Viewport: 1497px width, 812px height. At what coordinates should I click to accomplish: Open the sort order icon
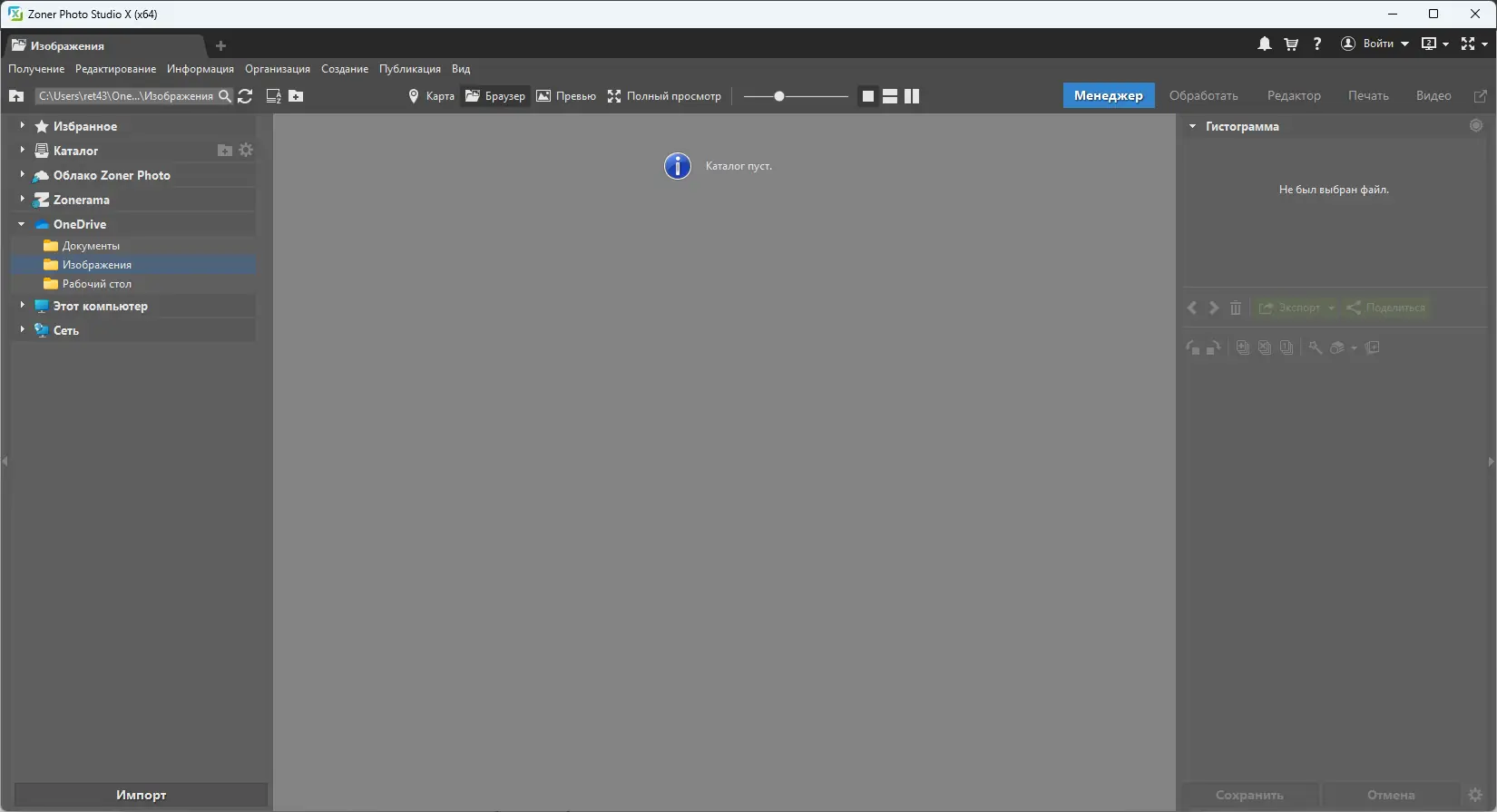(273, 96)
